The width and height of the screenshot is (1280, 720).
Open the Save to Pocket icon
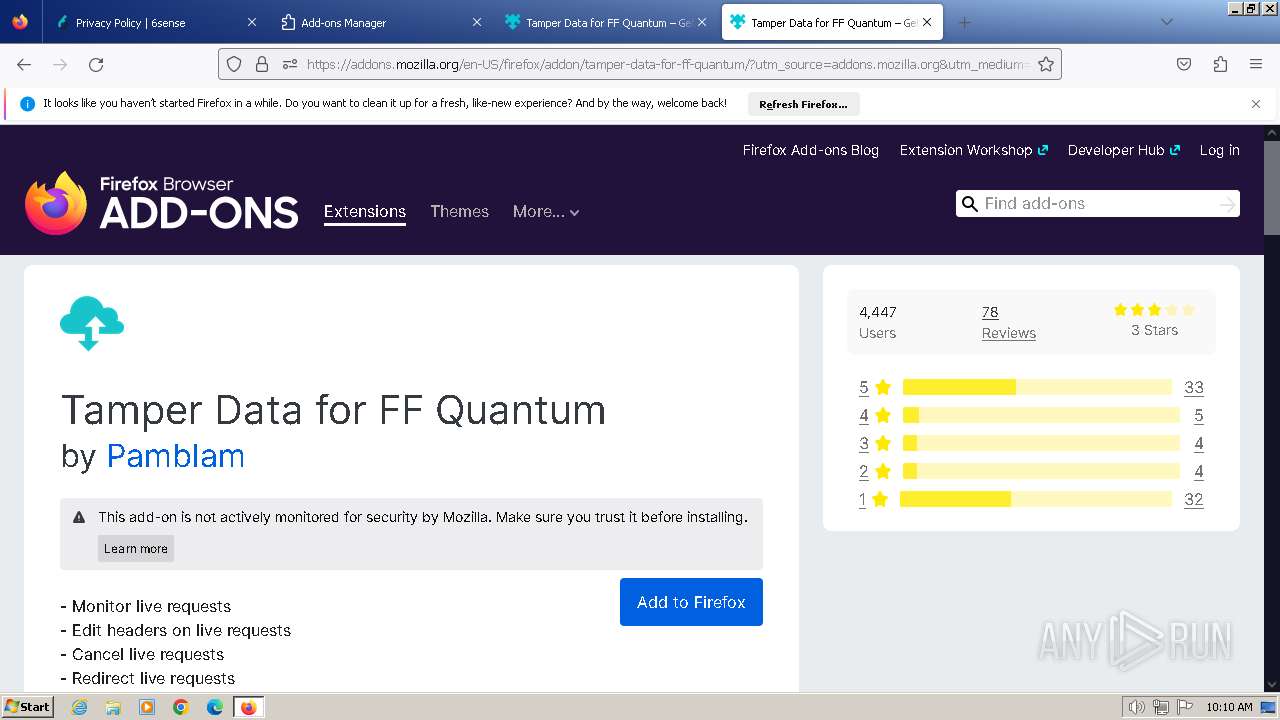1184,64
